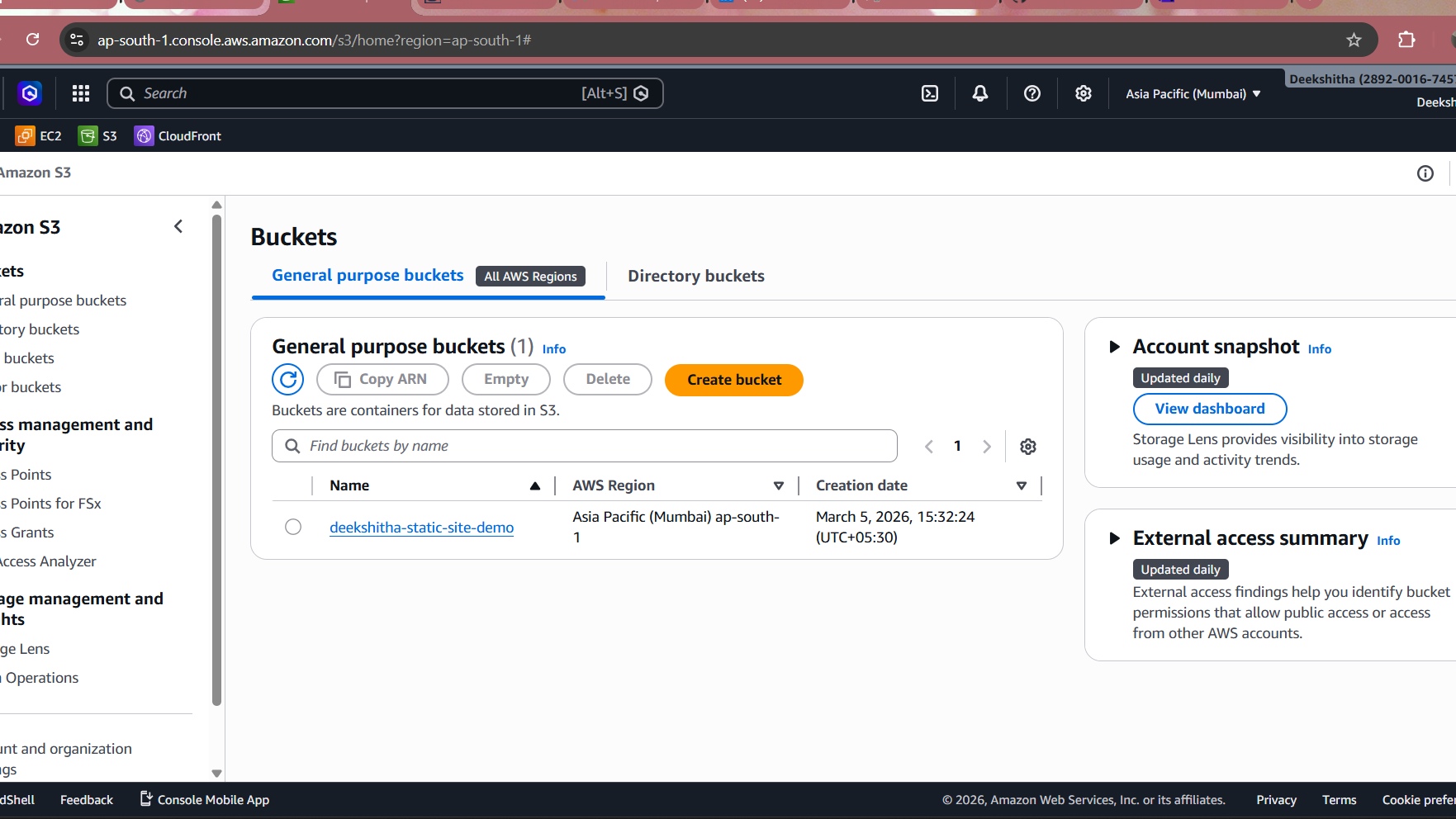Open the EC2 shortcut in favorites bar

[39, 136]
